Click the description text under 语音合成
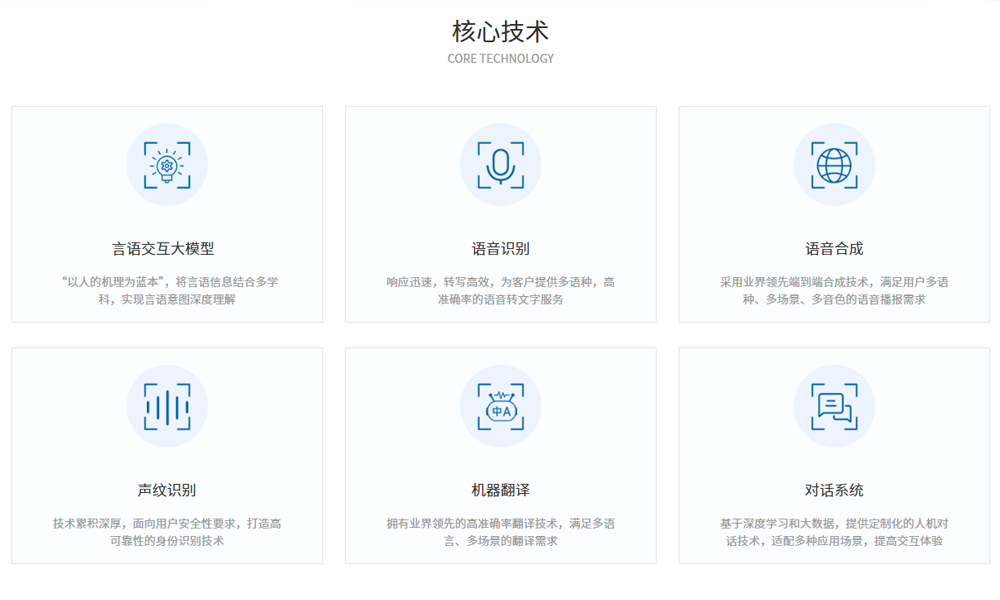This screenshot has height=600, width=1000. point(834,290)
